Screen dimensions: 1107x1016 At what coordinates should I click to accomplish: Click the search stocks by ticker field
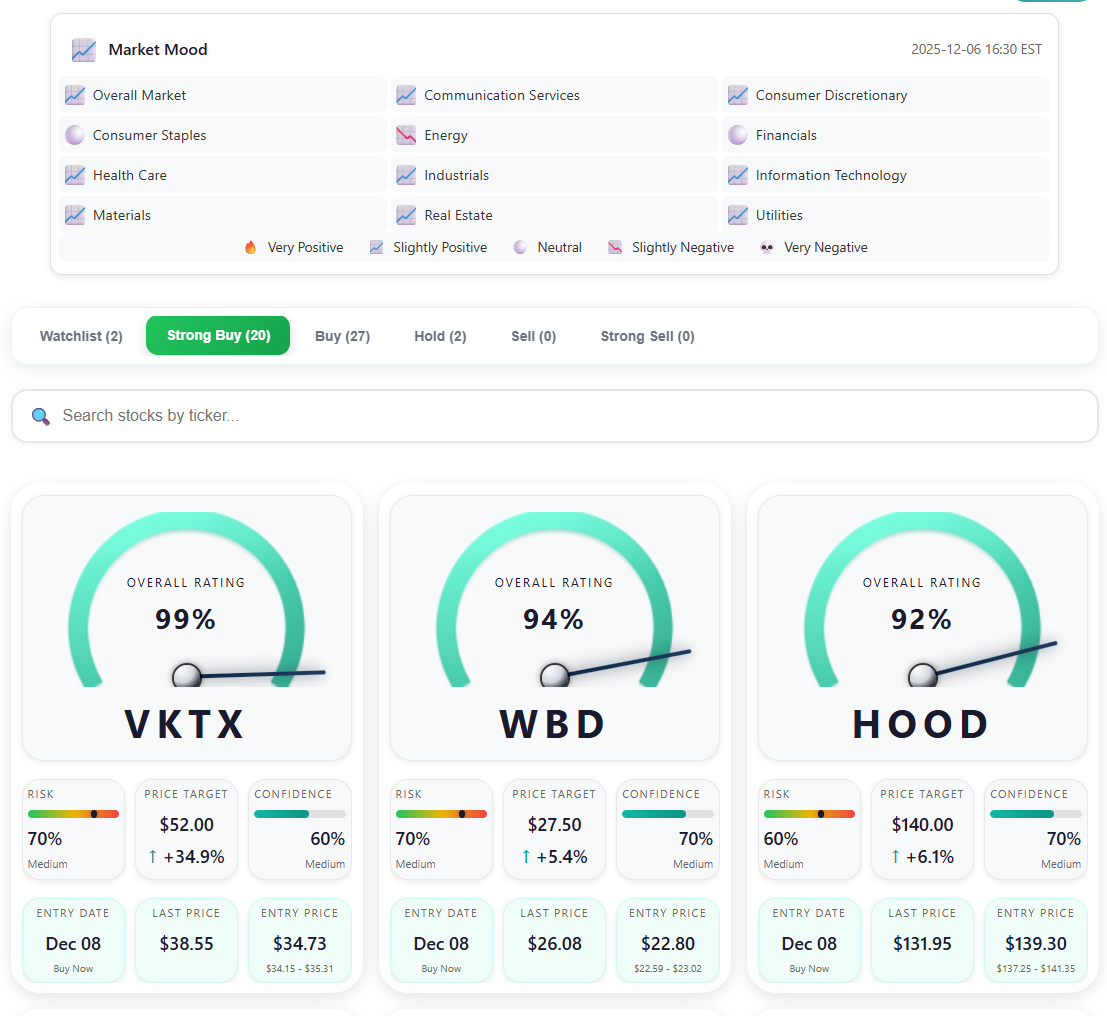click(x=570, y=416)
